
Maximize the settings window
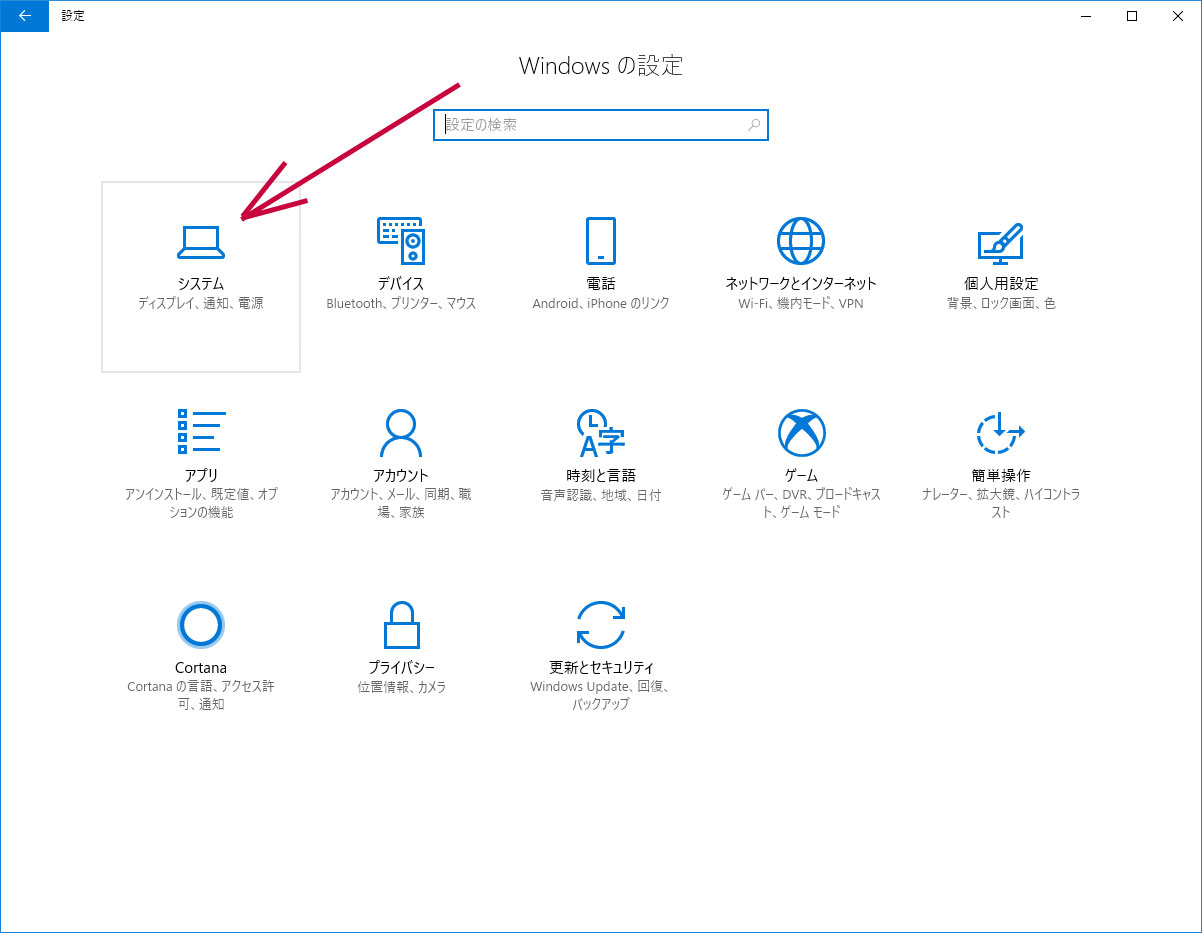click(x=1132, y=16)
